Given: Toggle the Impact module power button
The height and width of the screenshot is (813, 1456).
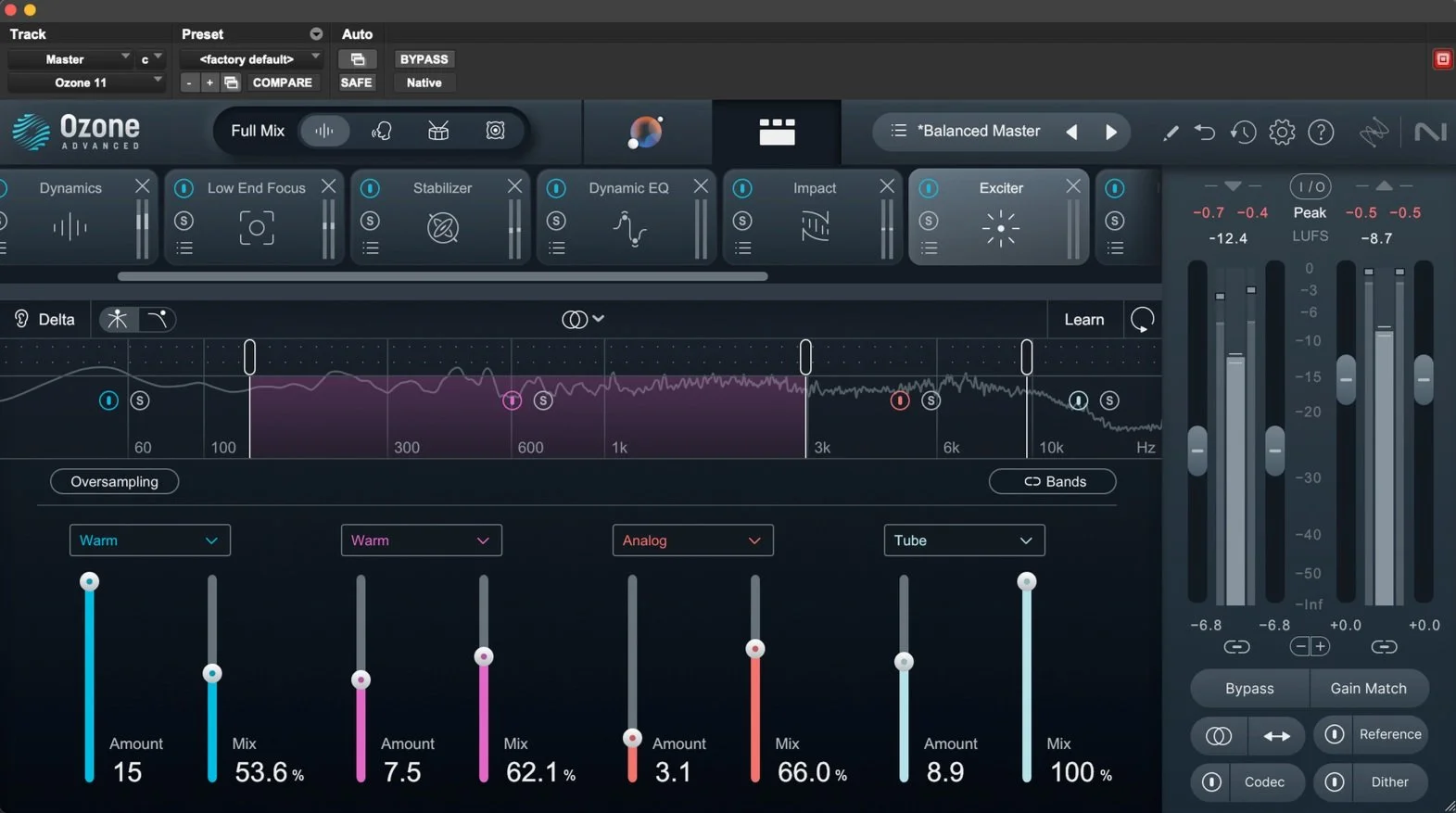Looking at the screenshot, I should pos(741,188).
